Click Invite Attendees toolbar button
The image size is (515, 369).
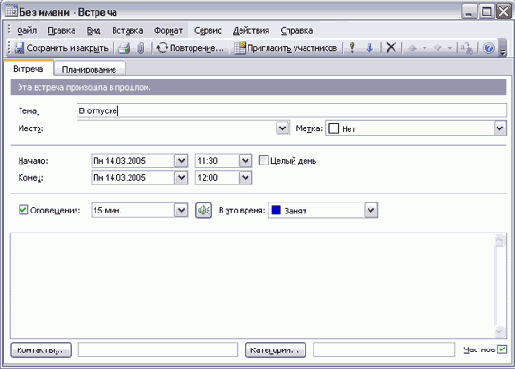tap(286, 48)
